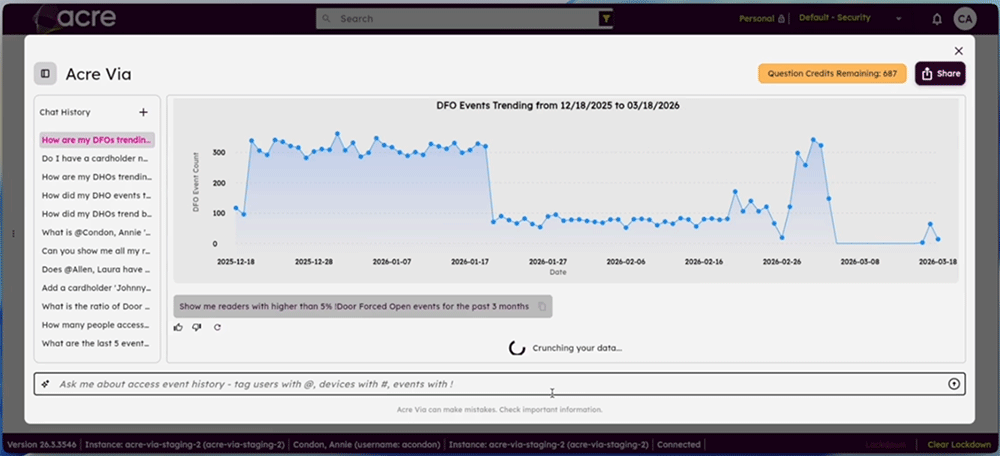Open 'Does @Allen, Laura have' chat history item
The width and height of the screenshot is (1000, 456).
tap(97, 269)
